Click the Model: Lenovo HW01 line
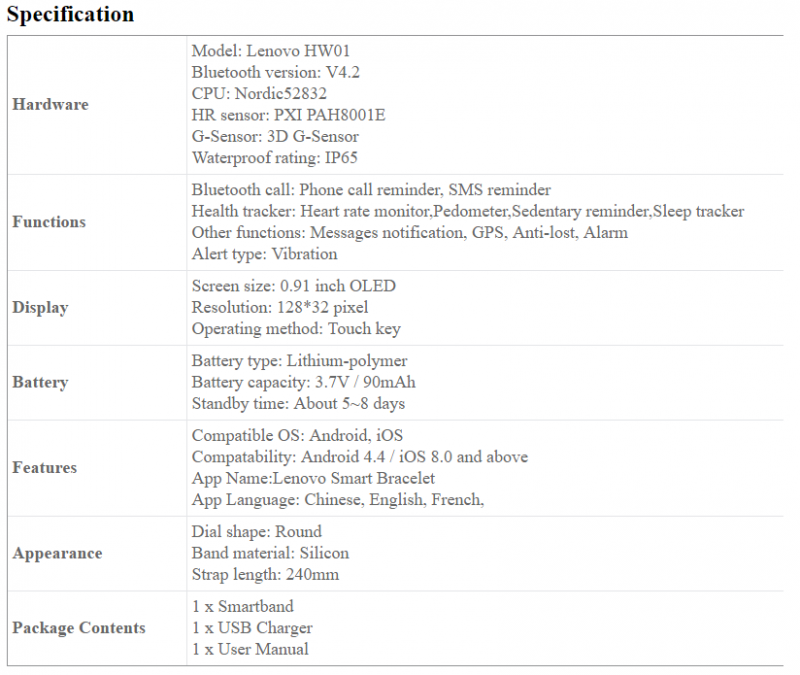The image size is (800, 675). pos(271,50)
